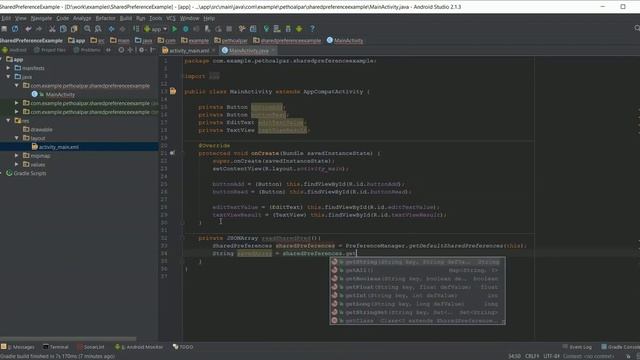640x360 pixels.
Task: Click the override gutter icon on line 21
Action: click(173, 153)
